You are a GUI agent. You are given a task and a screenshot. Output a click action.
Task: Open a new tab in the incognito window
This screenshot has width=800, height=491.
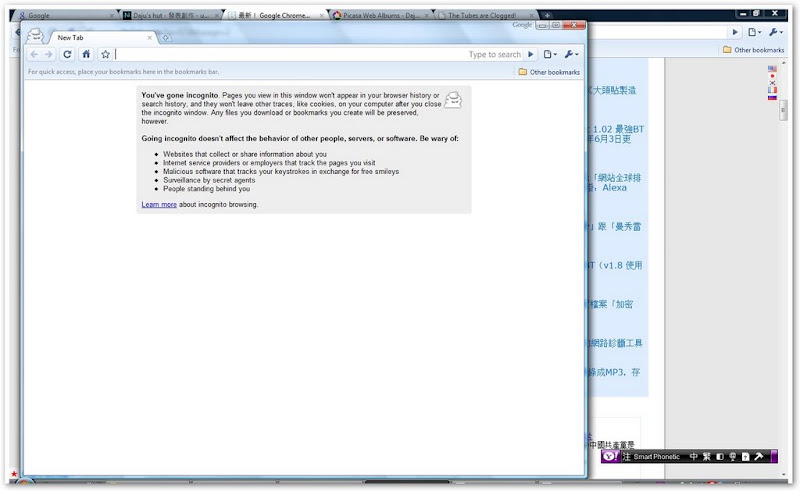(x=165, y=38)
